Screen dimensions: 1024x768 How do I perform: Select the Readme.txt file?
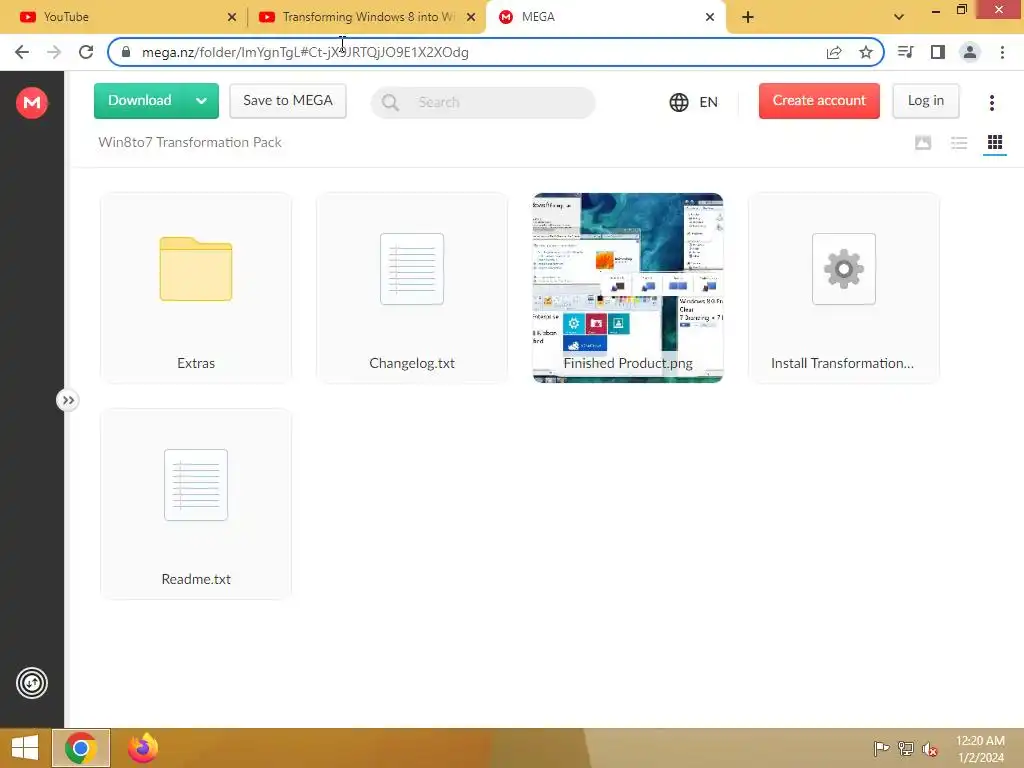(196, 504)
